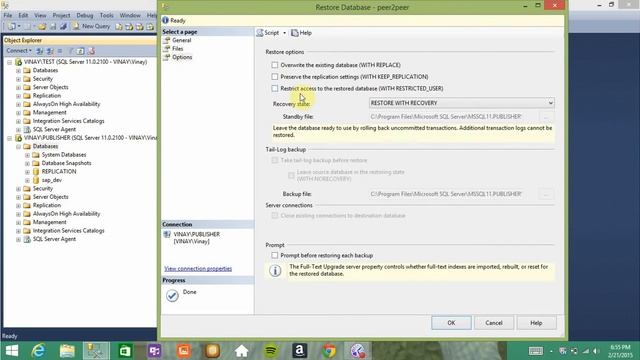Open Spotify from the taskbar
The width and height of the screenshot is (640, 360).
click(271, 351)
